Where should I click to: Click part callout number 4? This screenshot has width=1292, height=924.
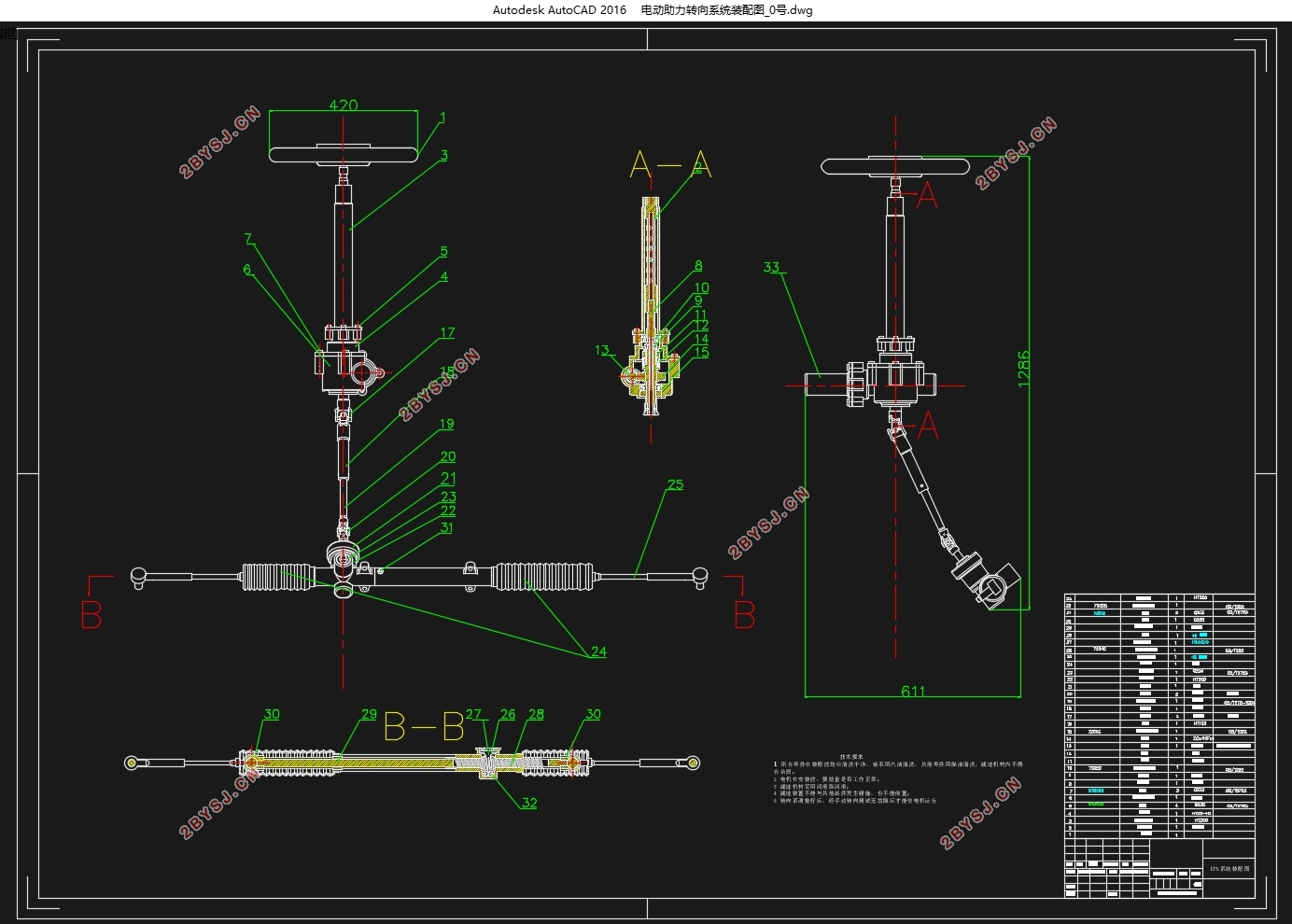click(444, 276)
